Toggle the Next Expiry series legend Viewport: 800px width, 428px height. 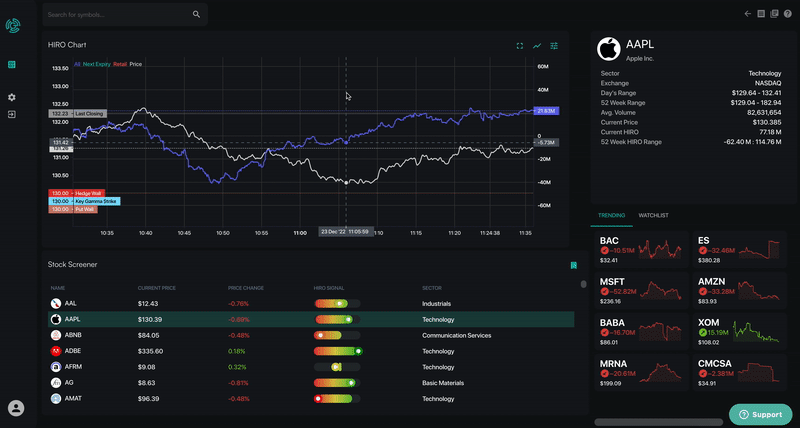point(96,64)
